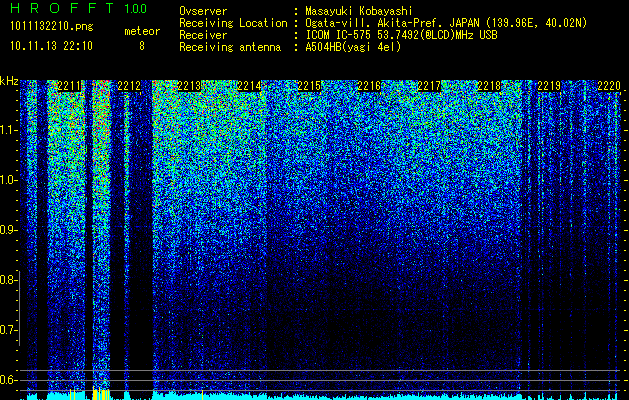Click the A504HB(yagi 4el) antenna text
629x400 pixels.
click(x=353, y=47)
